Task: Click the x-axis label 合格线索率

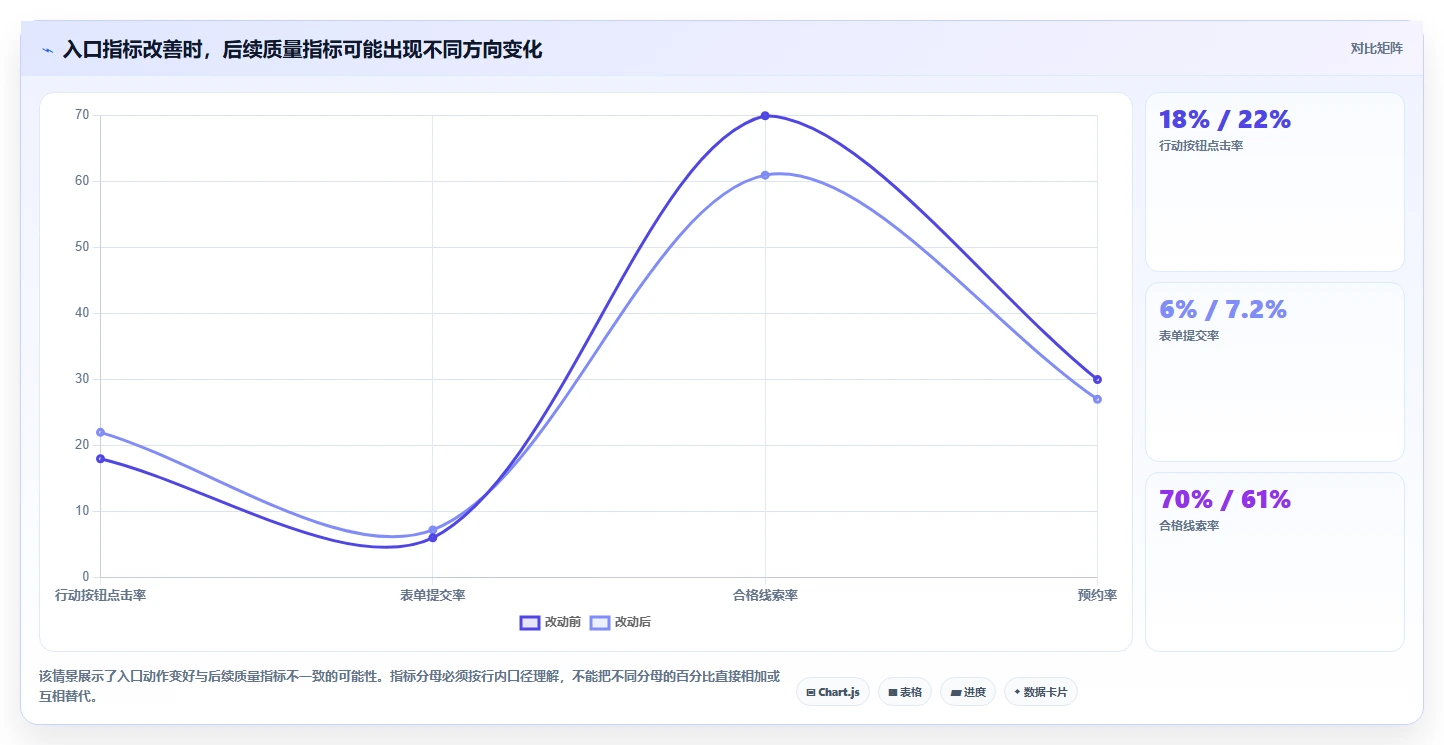Action: pos(765,595)
